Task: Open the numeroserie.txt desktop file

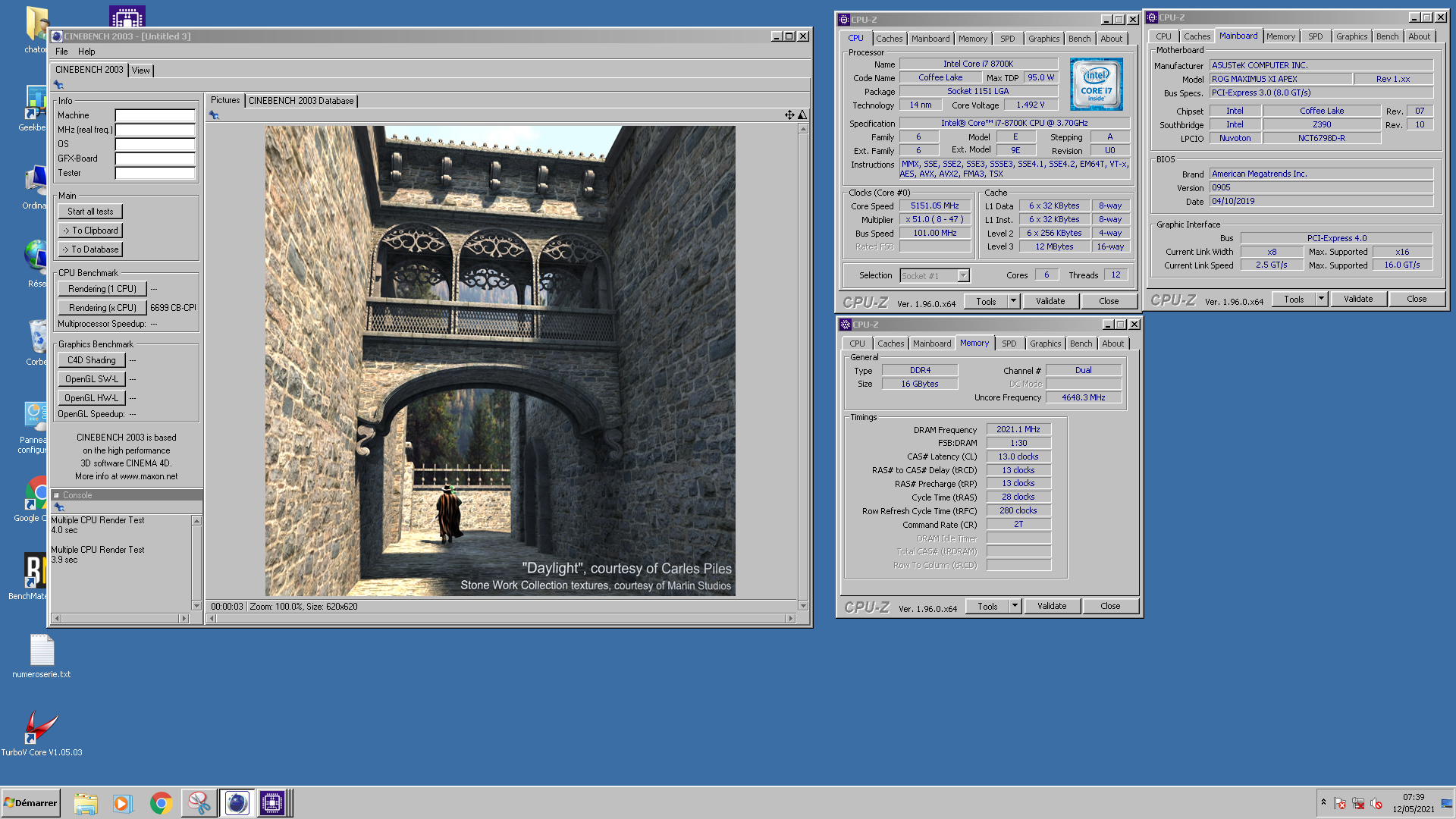Action: click(x=42, y=657)
